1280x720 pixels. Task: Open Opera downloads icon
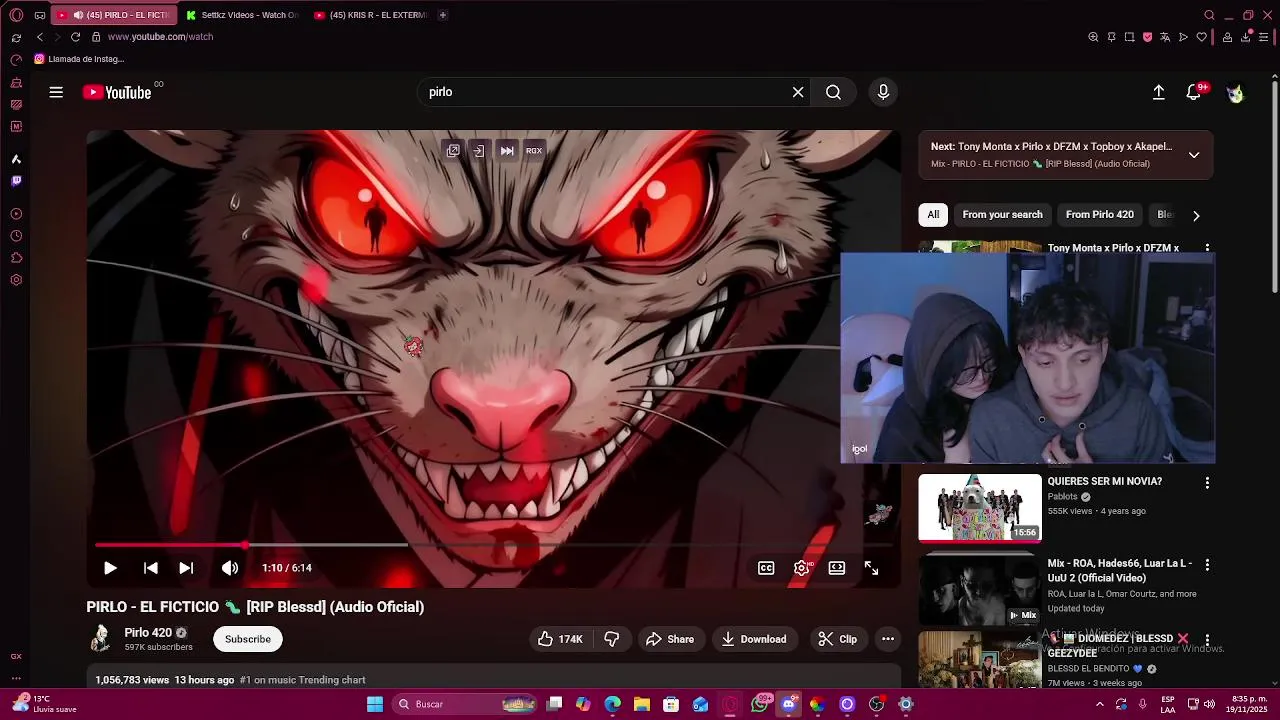click(x=1246, y=37)
